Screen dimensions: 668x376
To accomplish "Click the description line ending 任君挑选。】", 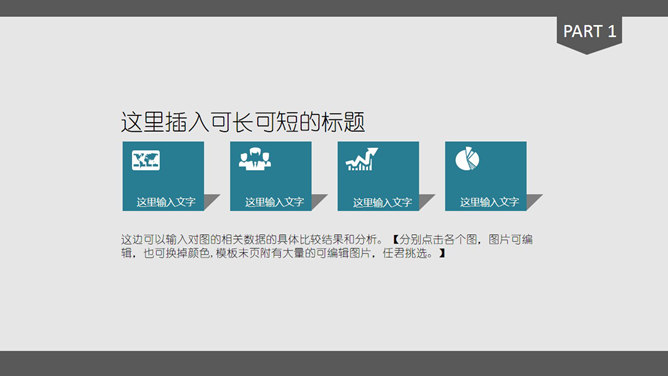I will [x=283, y=253].
